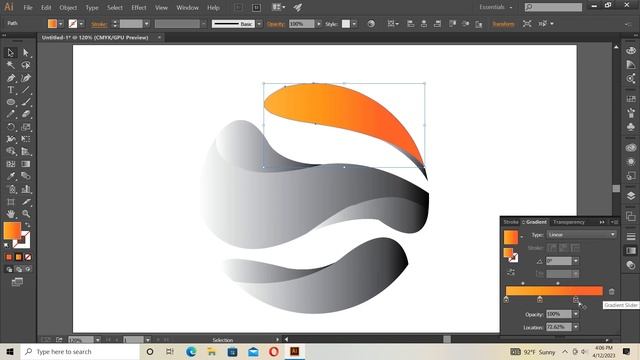
Task: Open the Object menu
Action: point(68,7)
